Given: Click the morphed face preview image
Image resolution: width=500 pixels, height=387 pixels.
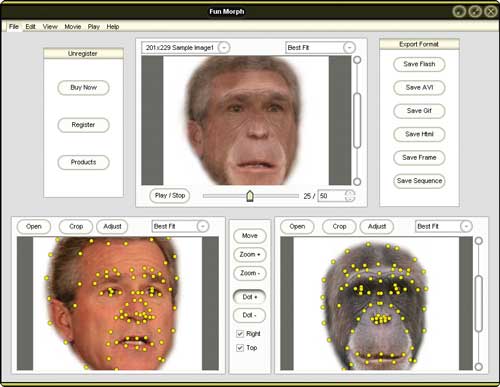Looking at the screenshot, I should coord(246,120).
